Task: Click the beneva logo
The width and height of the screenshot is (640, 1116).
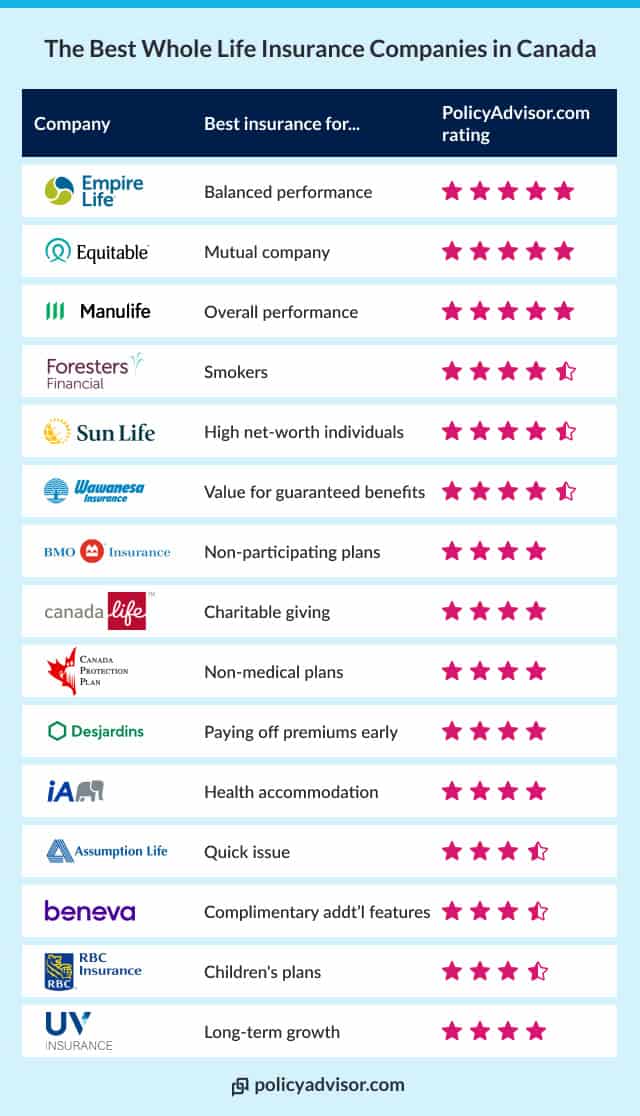Action: click(x=90, y=911)
